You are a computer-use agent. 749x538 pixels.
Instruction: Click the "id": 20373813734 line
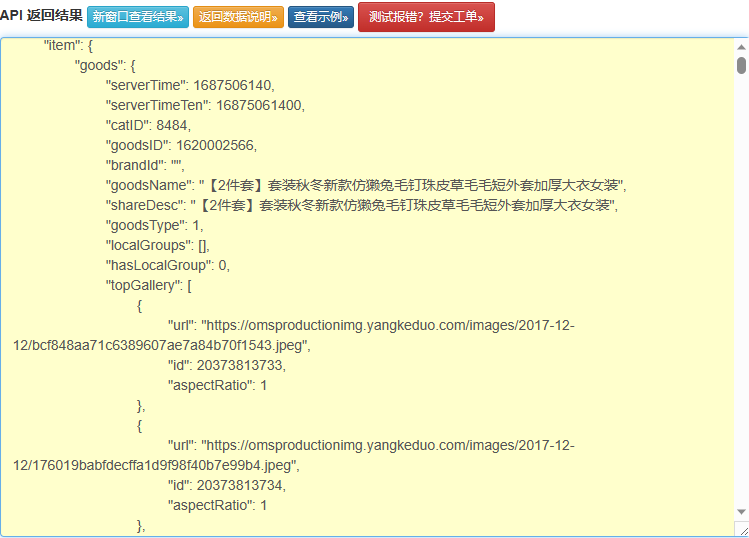click(x=227, y=485)
